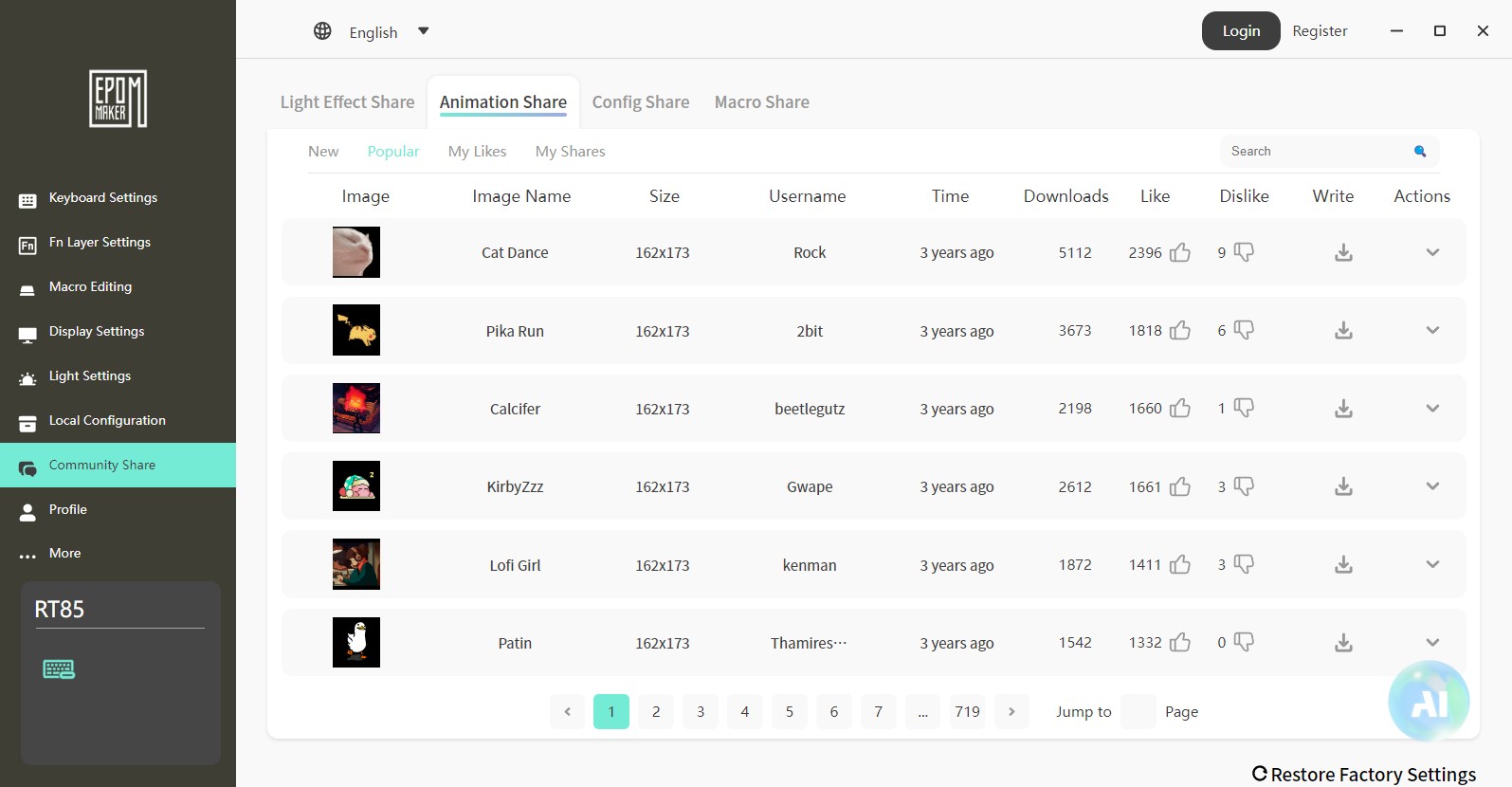Open Local Configuration section
This screenshot has height=787, width=1512.
click(x=118, y=420)
